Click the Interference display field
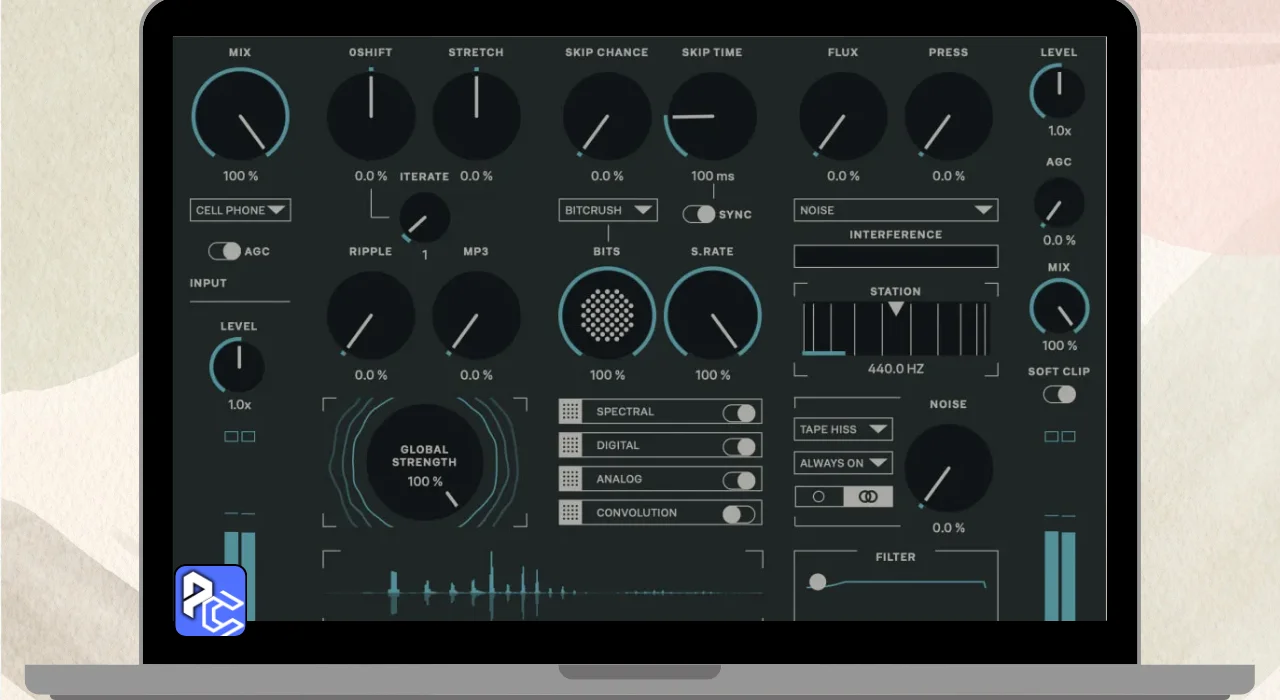 point(896,256)
